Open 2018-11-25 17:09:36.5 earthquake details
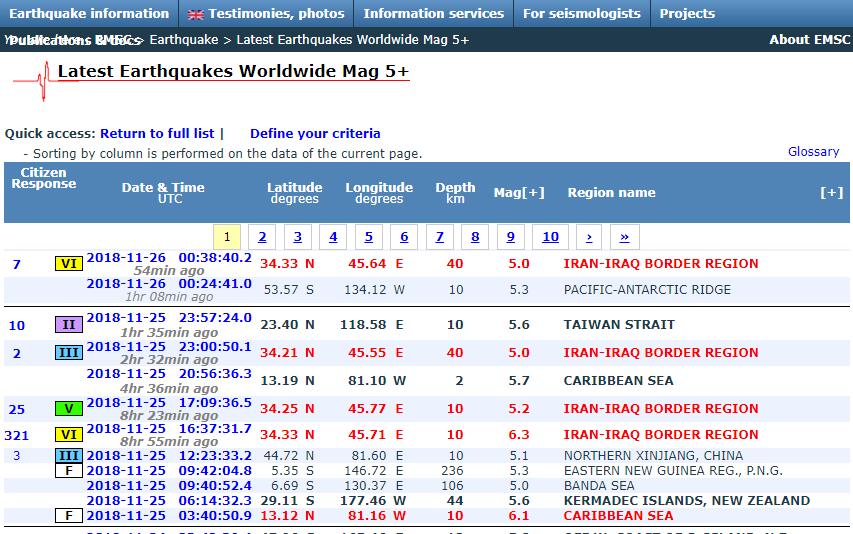This screenshot has height=534, width=853. point(169,403)
